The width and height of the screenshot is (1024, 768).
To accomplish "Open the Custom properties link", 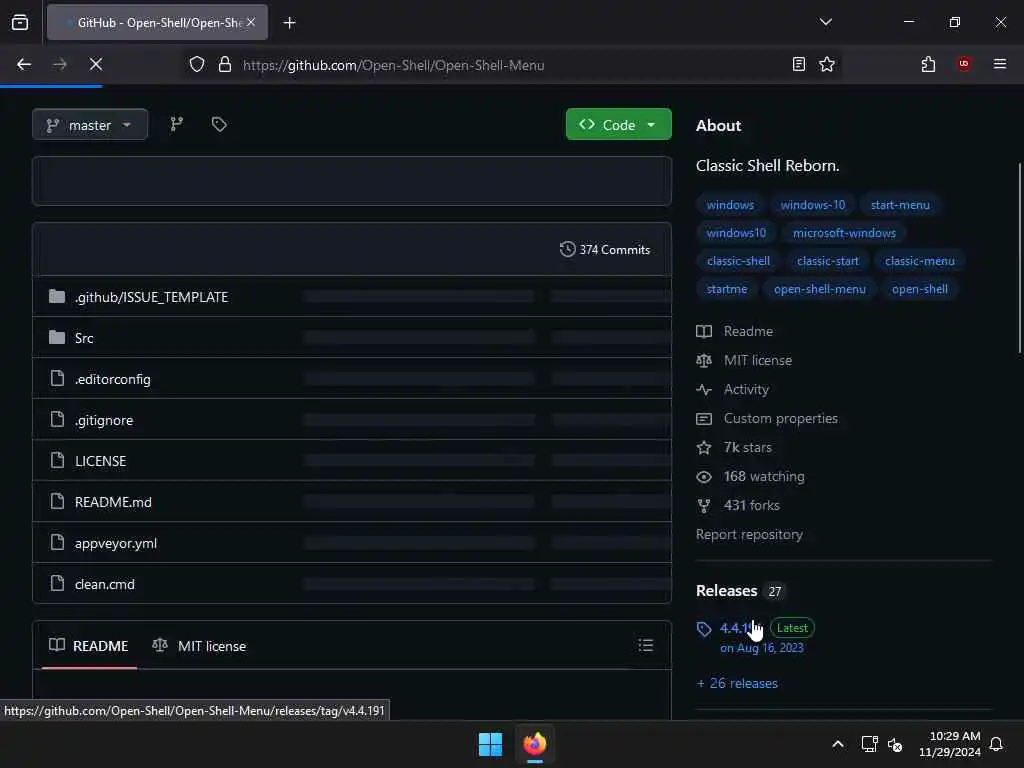I will click(x=767, y=419).
